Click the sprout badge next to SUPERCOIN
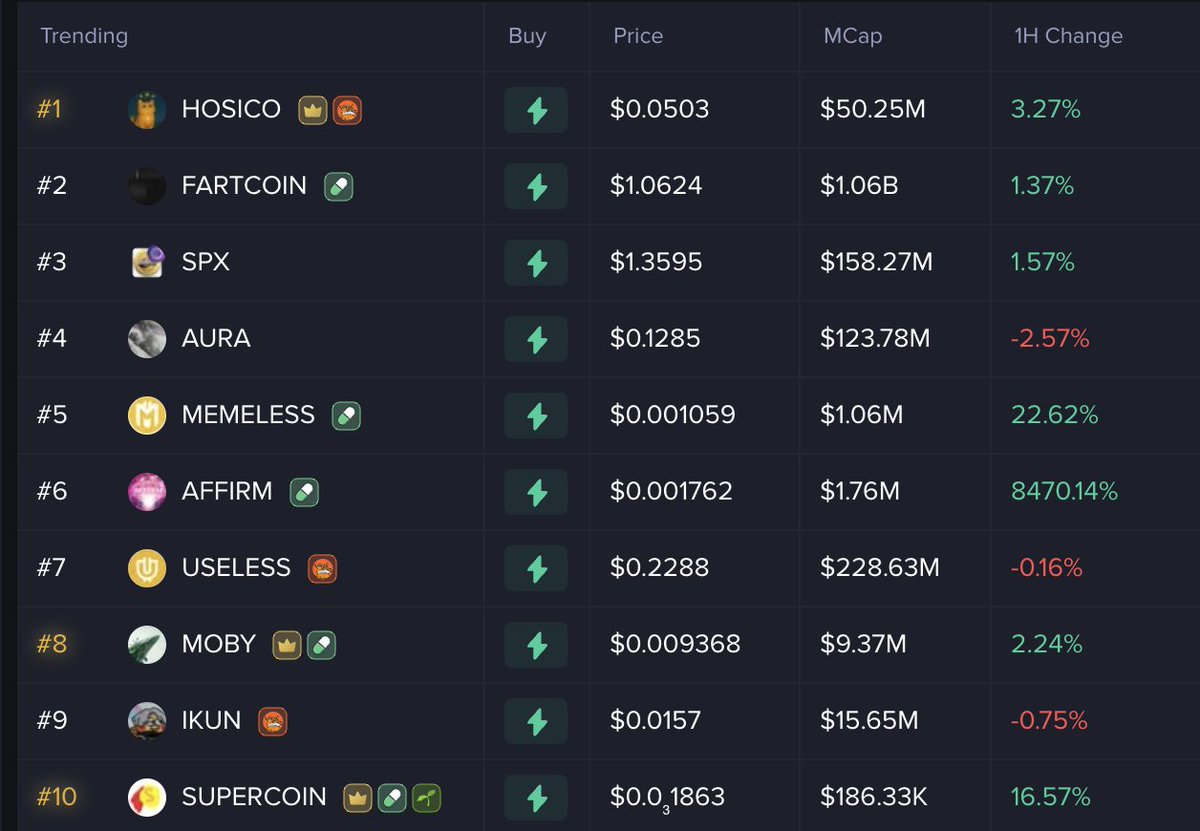The image size is (1200, 831). (426, 798)
